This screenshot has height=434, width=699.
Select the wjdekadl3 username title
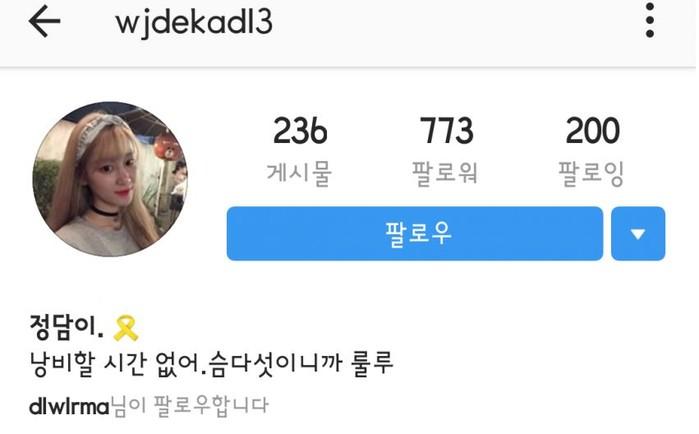point(194,22)
